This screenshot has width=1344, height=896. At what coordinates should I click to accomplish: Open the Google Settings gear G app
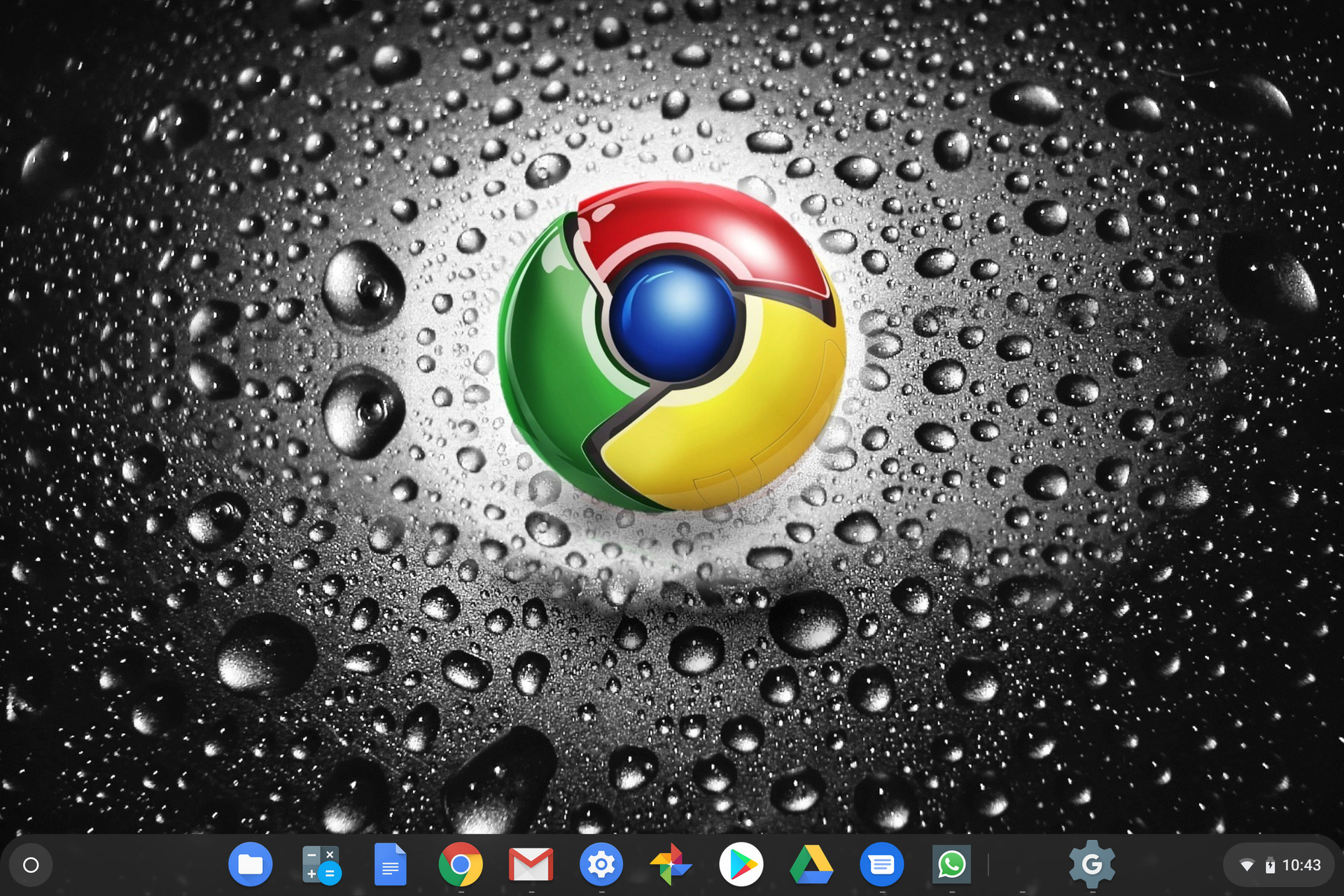click(x=1092, y=865)
